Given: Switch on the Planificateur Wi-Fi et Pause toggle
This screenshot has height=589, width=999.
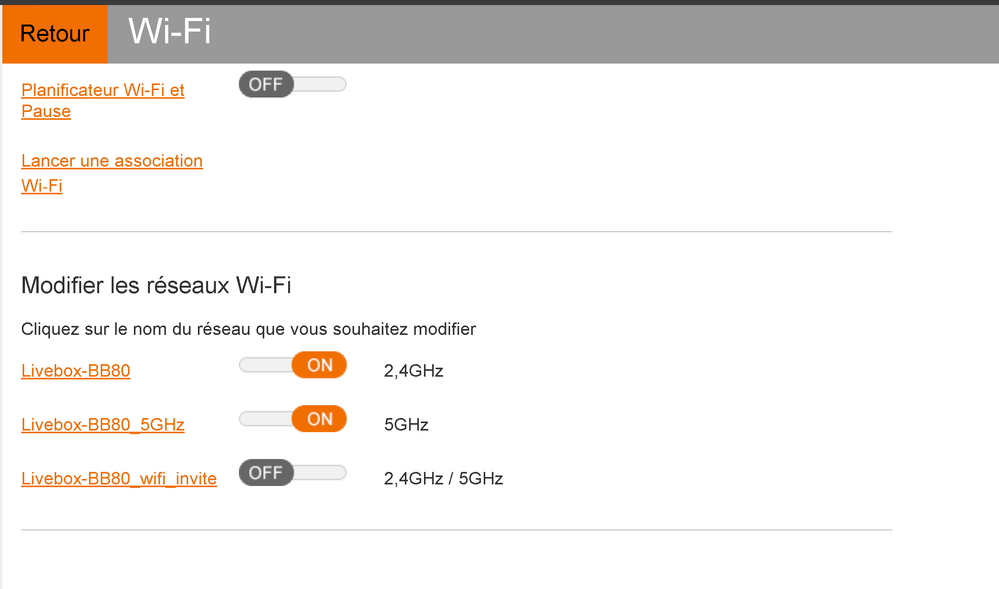Looking at the screenshot, I should [x=292, y=84].
